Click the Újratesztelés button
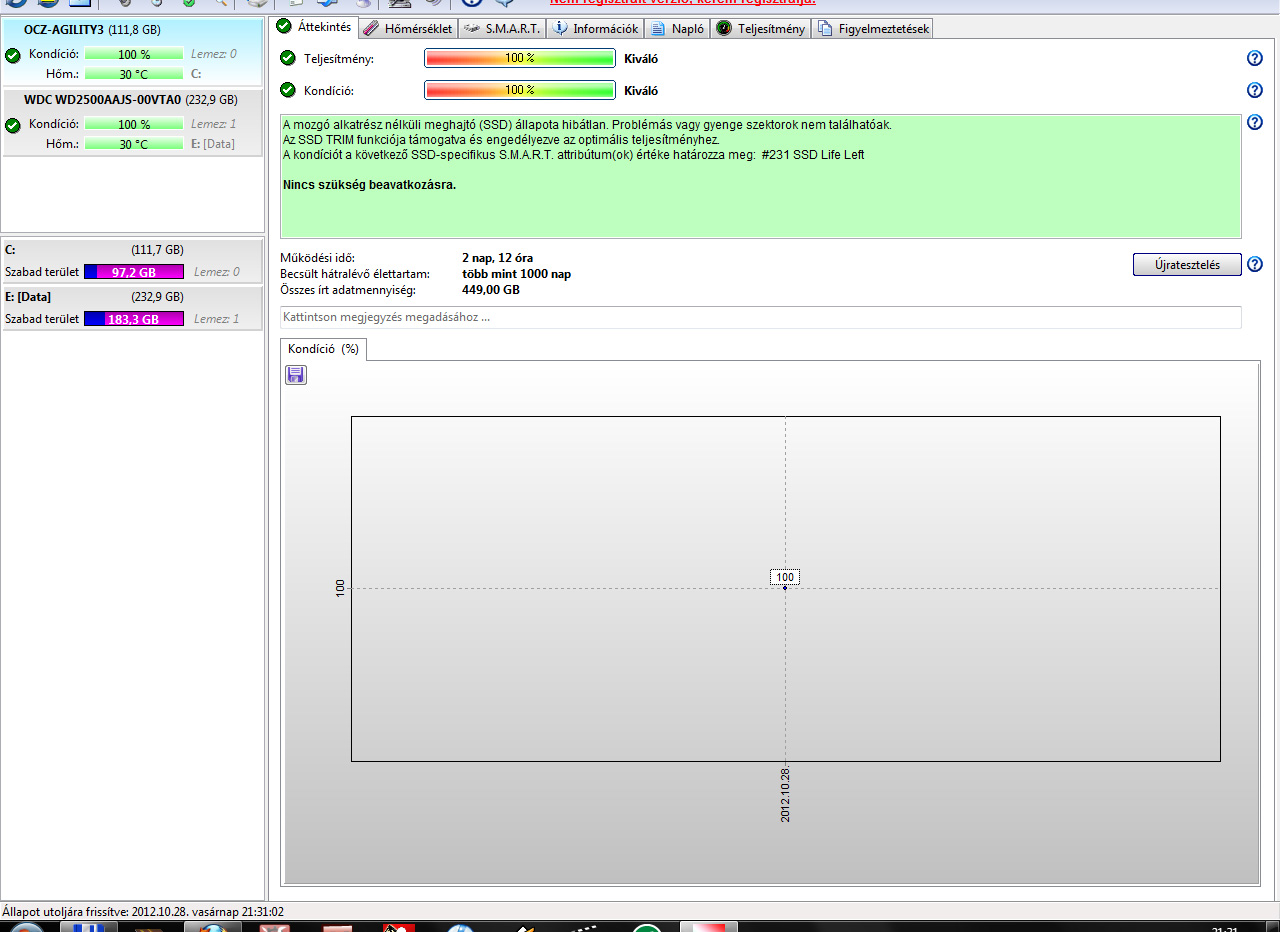The image size is (1280, 932). (1187, 264)
